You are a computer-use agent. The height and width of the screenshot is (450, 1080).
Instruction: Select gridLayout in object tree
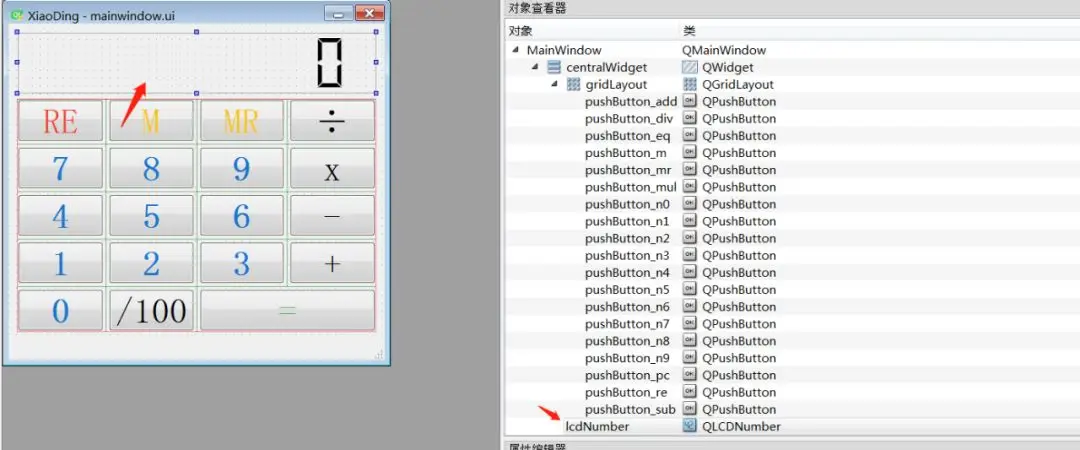pyautogui.click(x=616, y=85)
